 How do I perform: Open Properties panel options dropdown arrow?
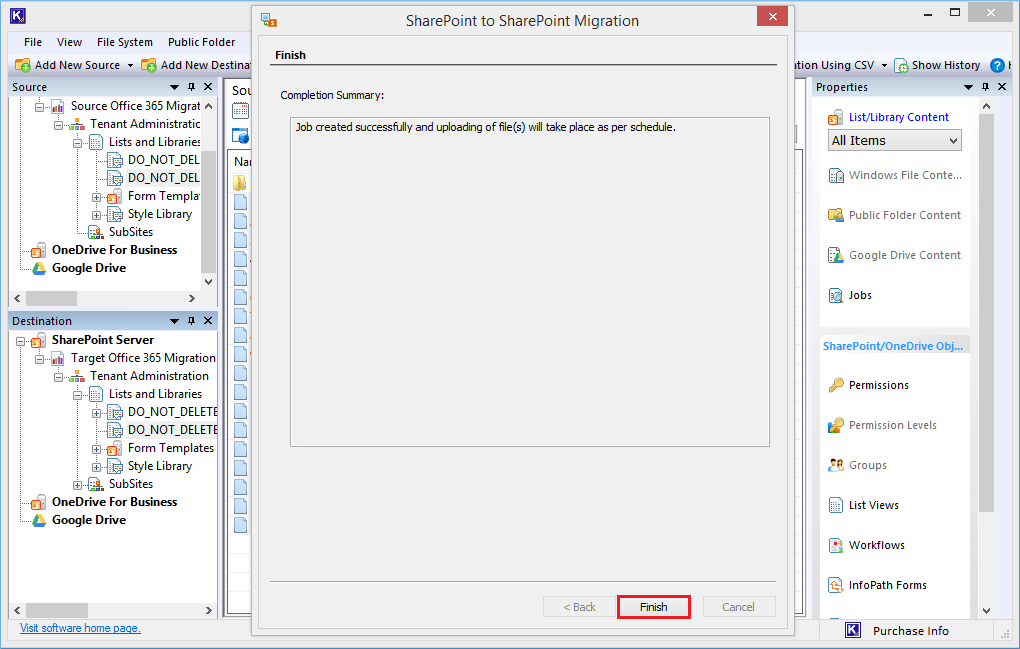click(968, 87)
